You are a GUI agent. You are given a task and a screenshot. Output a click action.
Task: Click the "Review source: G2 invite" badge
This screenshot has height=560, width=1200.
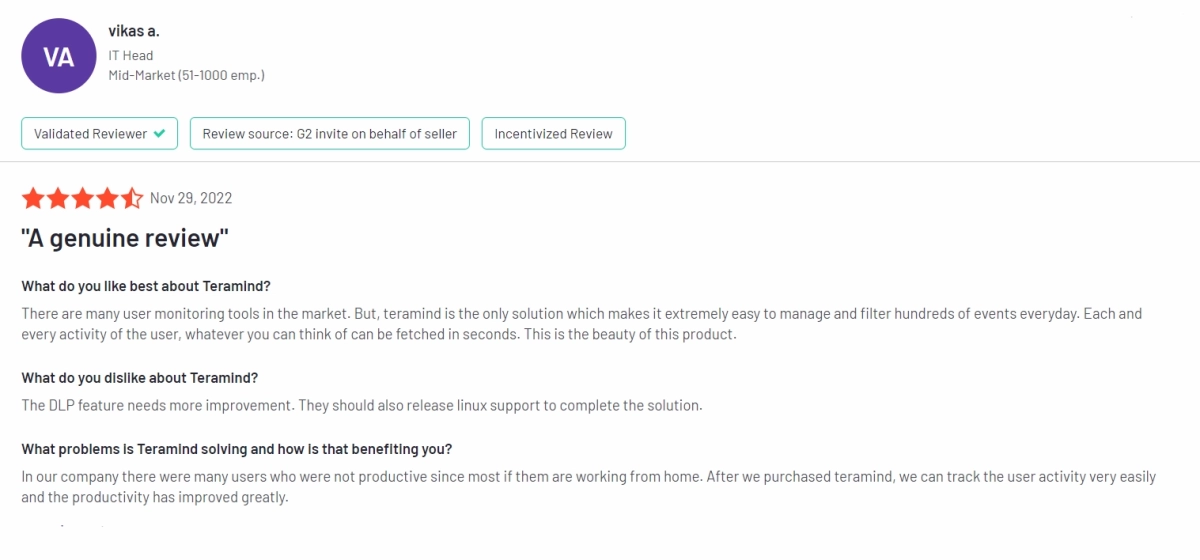(x=329, y=134)
